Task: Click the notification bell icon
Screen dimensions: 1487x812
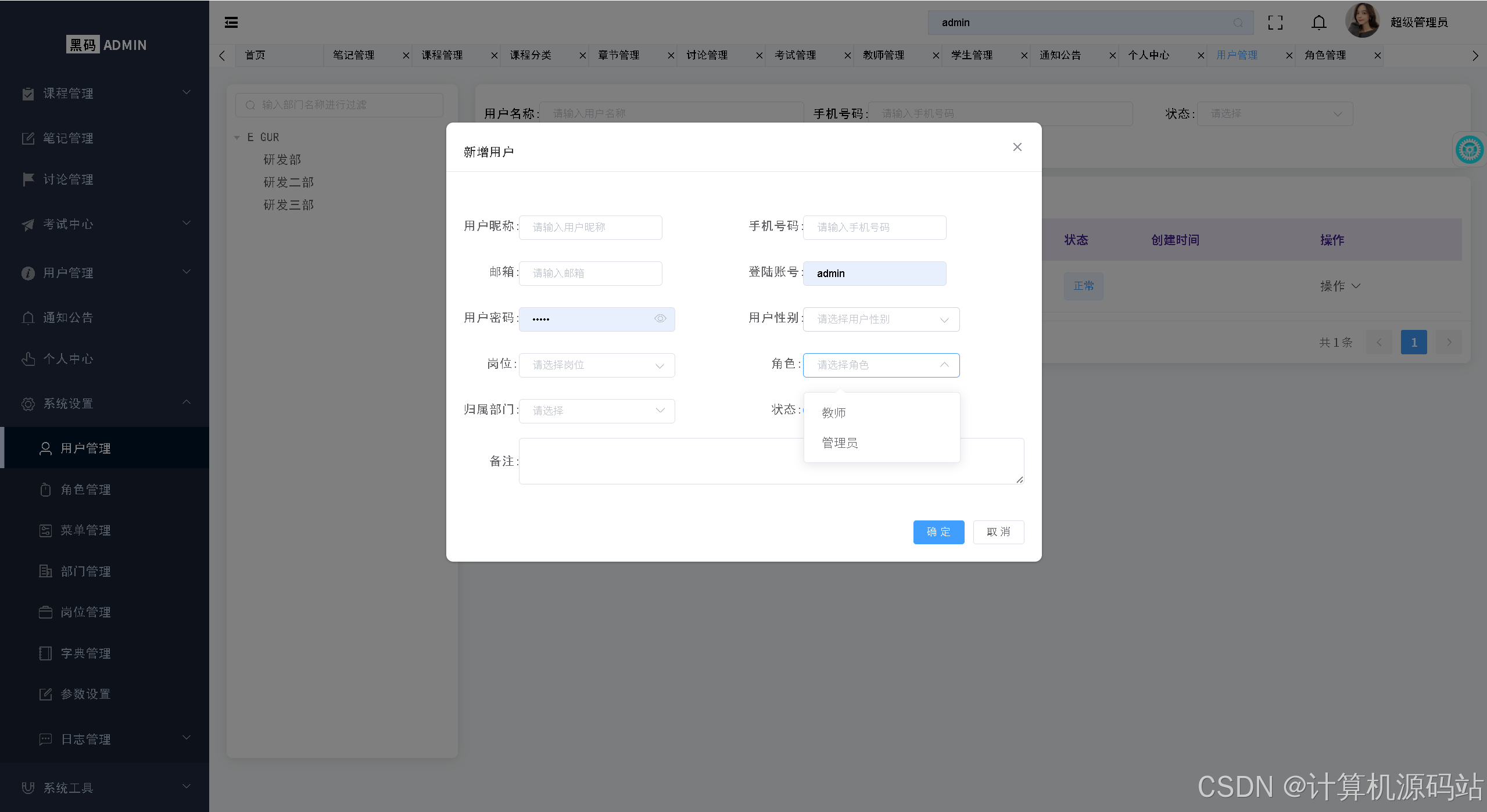Action: [1317, 23]
